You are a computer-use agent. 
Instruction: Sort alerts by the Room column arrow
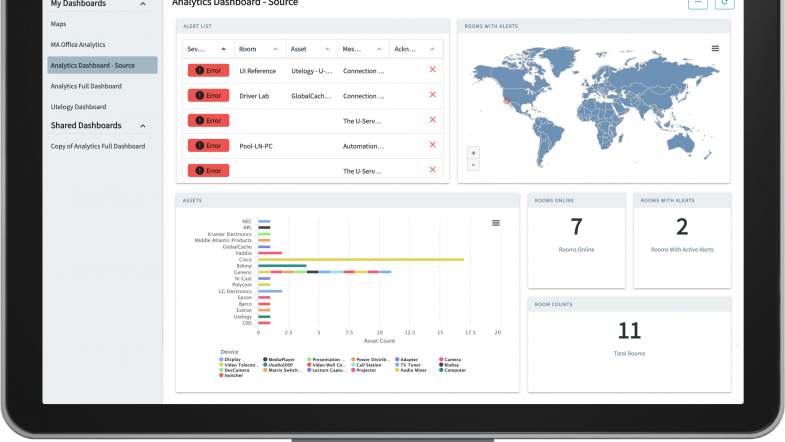point(275,49)
